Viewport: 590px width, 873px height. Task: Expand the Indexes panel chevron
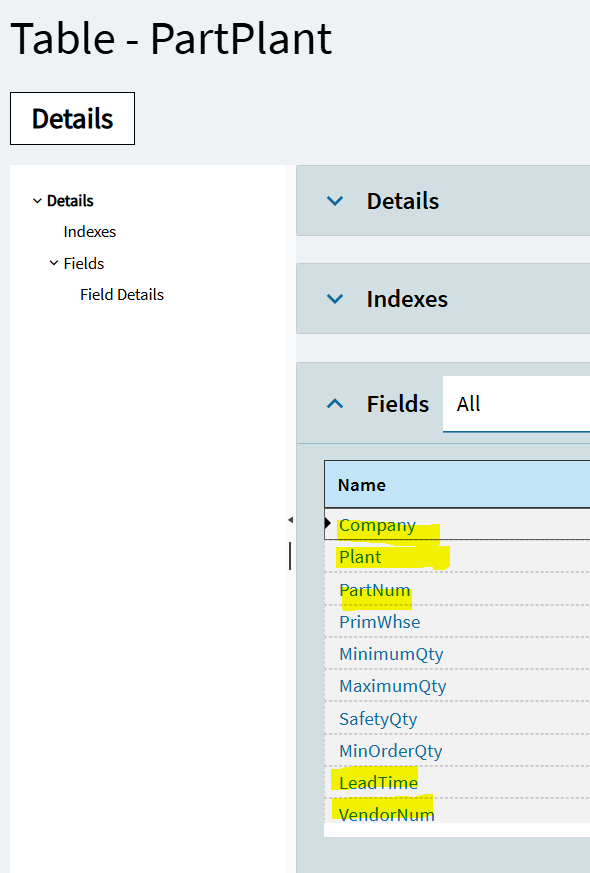[x=335, y=299]
